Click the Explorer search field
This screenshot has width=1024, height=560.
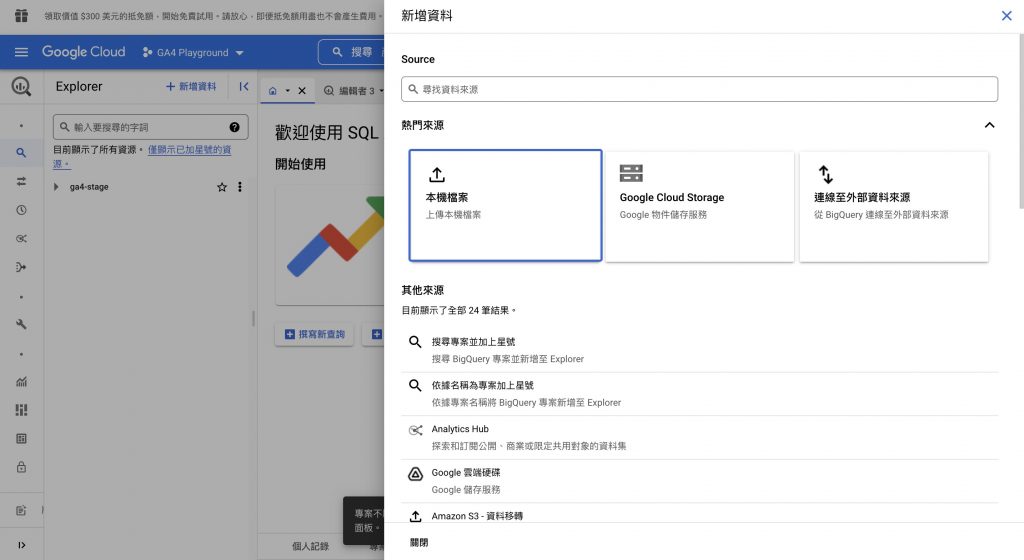150,127
